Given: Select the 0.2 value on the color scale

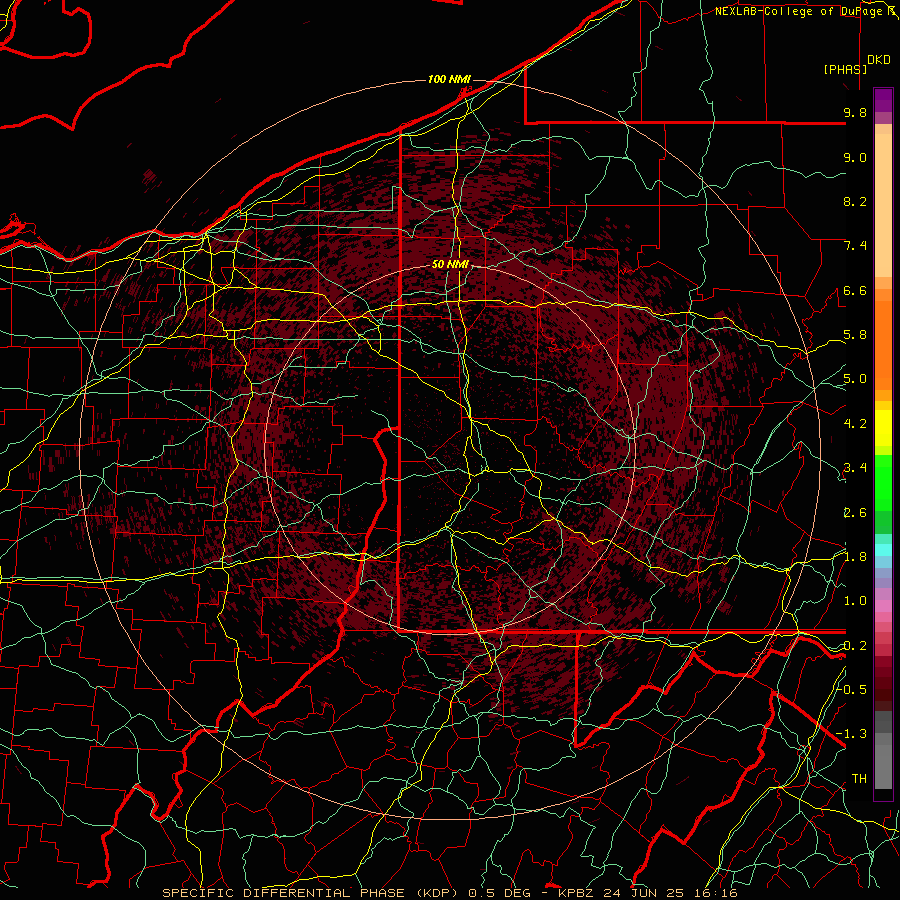Looking at the screenshot, I should pos(855,646).
